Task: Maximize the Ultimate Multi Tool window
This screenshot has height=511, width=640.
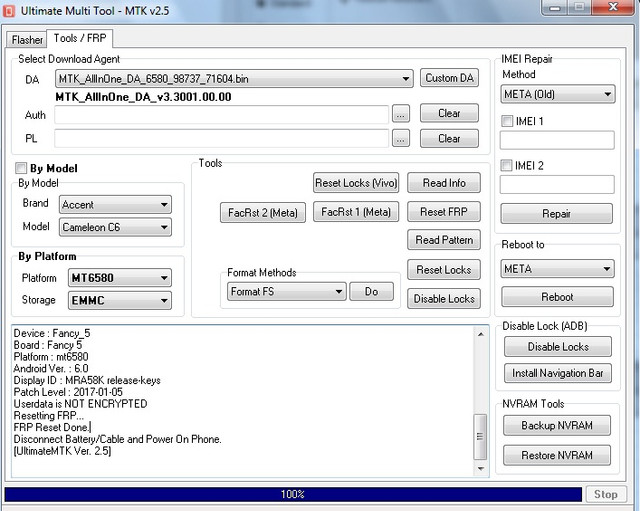Action: pos(579,7)
